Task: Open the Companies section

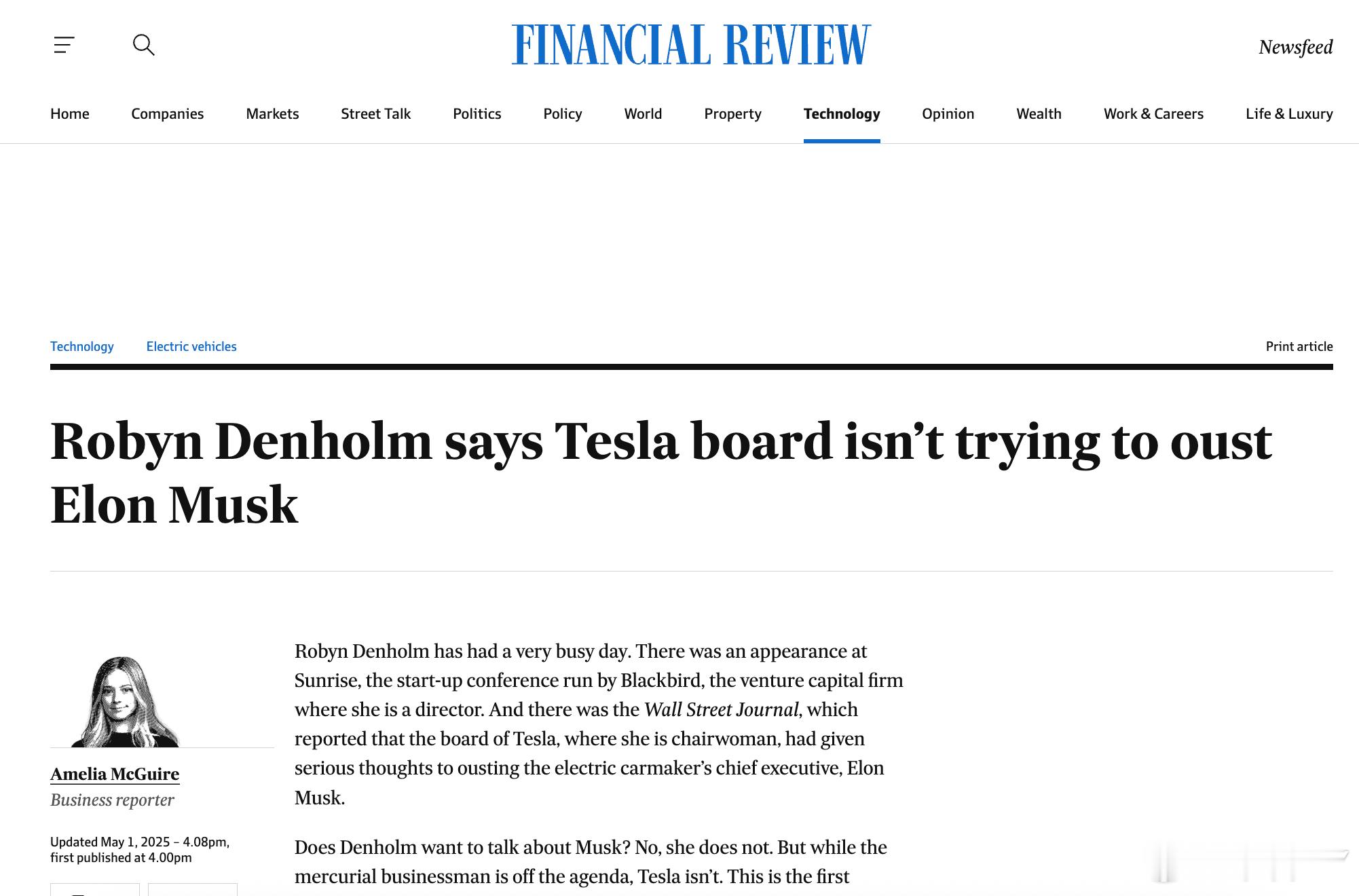Action: tap(168, 114)
